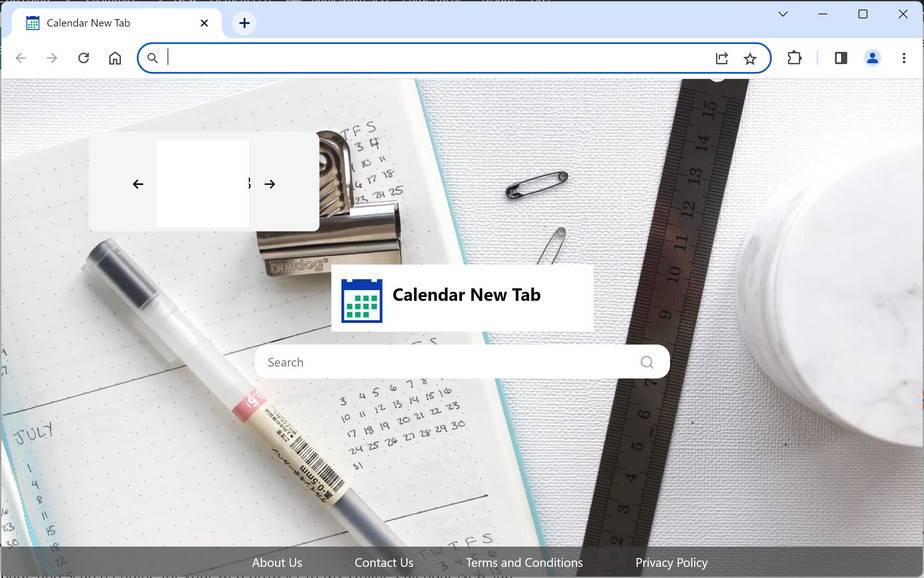Go to the browser home page
The height and width of the screenshot is (578, 924).
(x=115, y=58)
